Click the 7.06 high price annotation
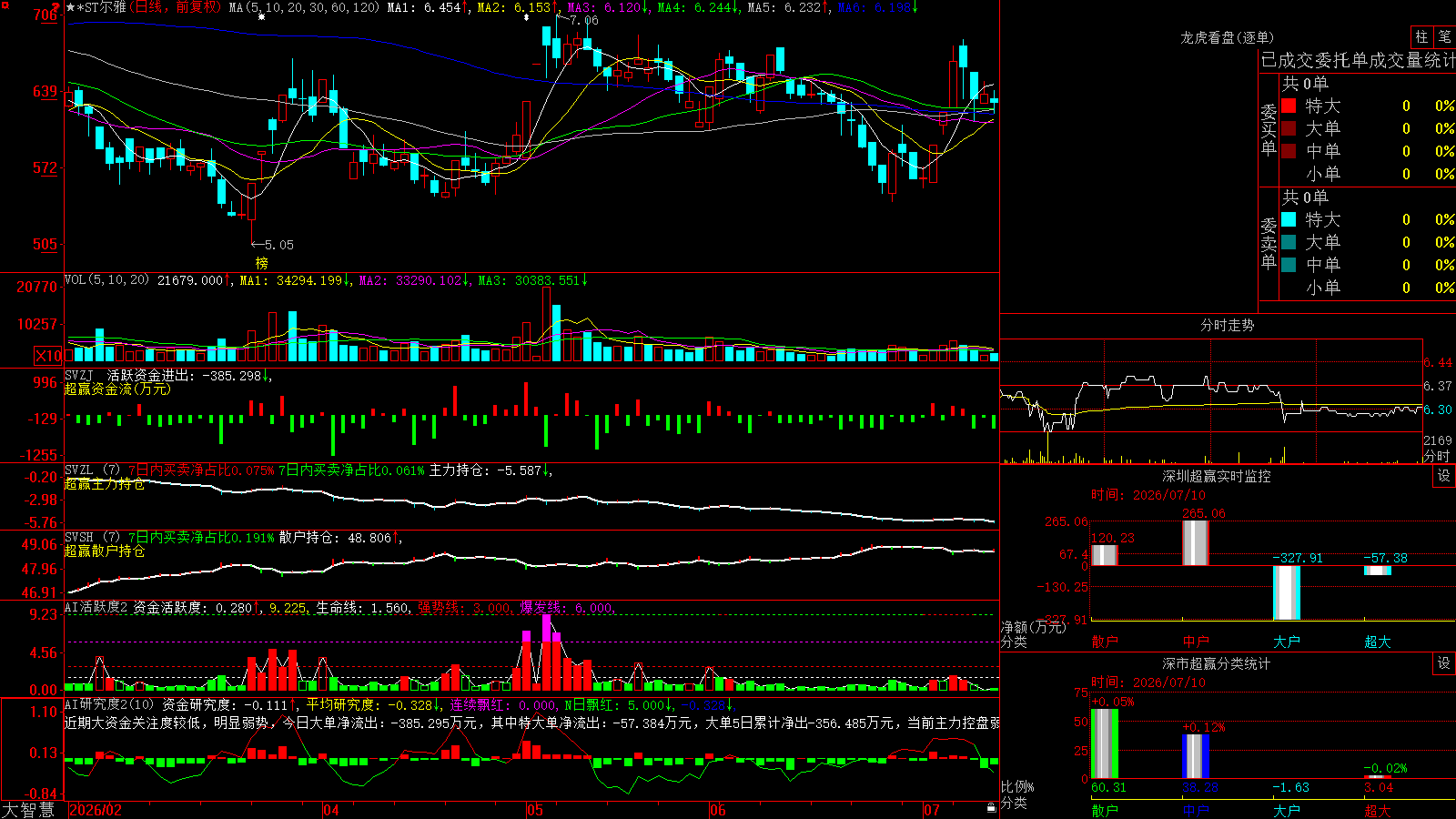Image resolution: width=1456 pixels, height=819 pixels. click(x=584, y=20)
